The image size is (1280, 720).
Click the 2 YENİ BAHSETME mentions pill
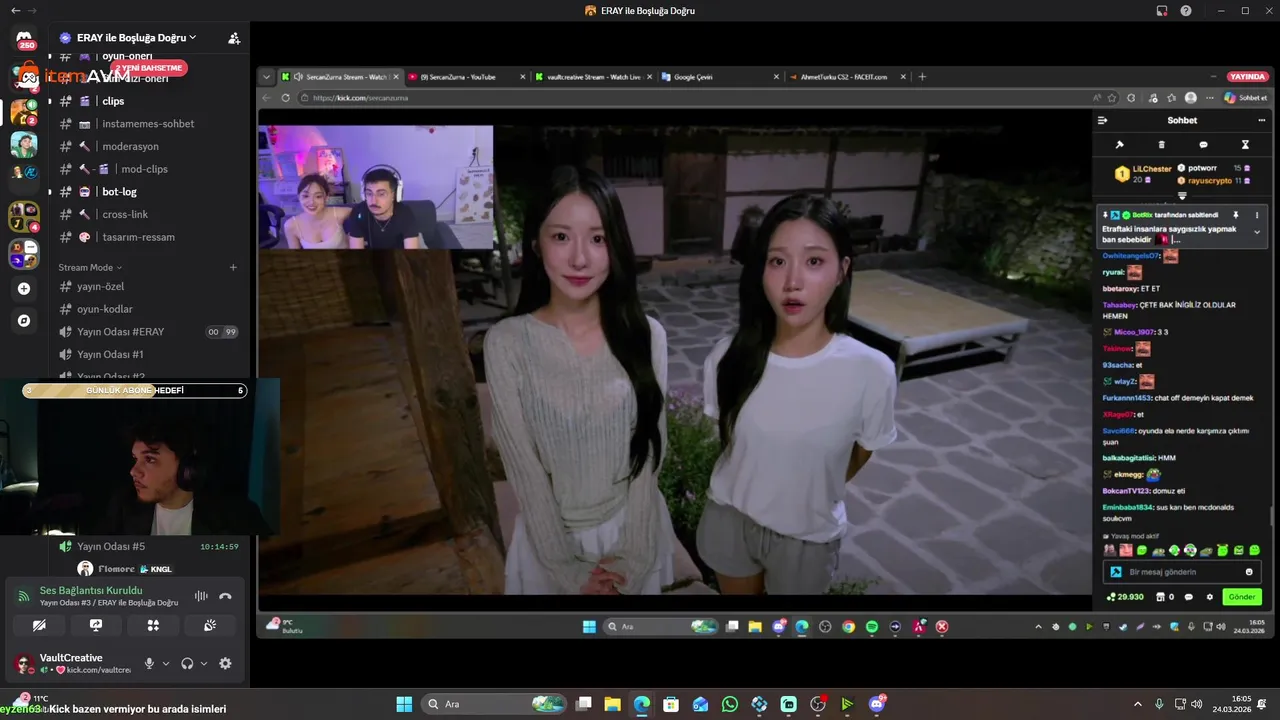[149, 68]
